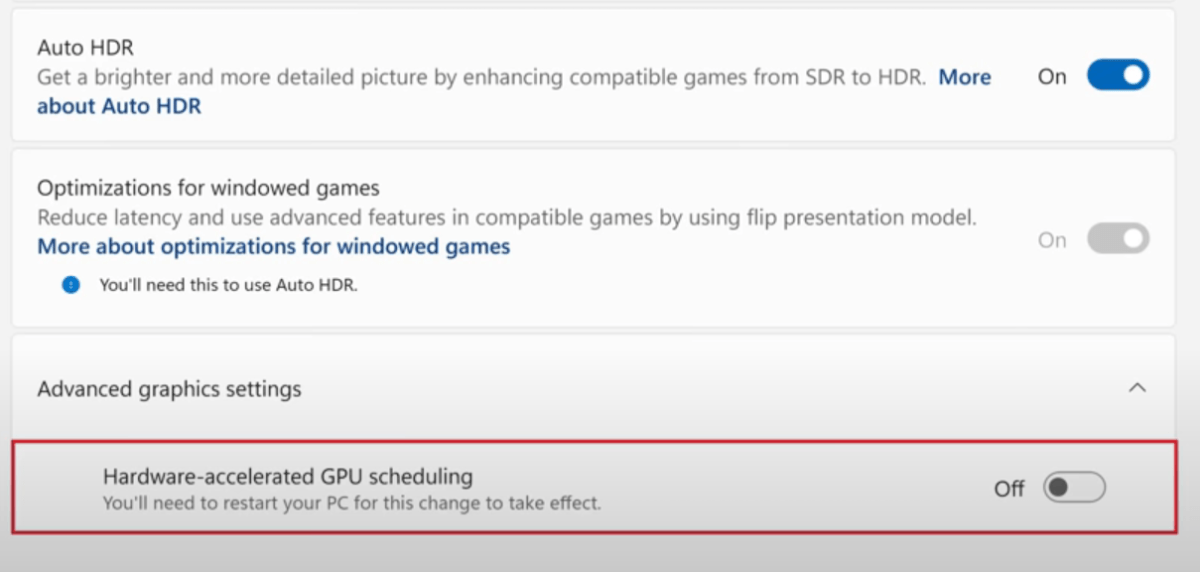Image resolution: width=1200 pixels, height=572 pixels.
Task: Open "More about optimizations for windowed games" link
Action: pyautogui.click(x=273, y=246)
